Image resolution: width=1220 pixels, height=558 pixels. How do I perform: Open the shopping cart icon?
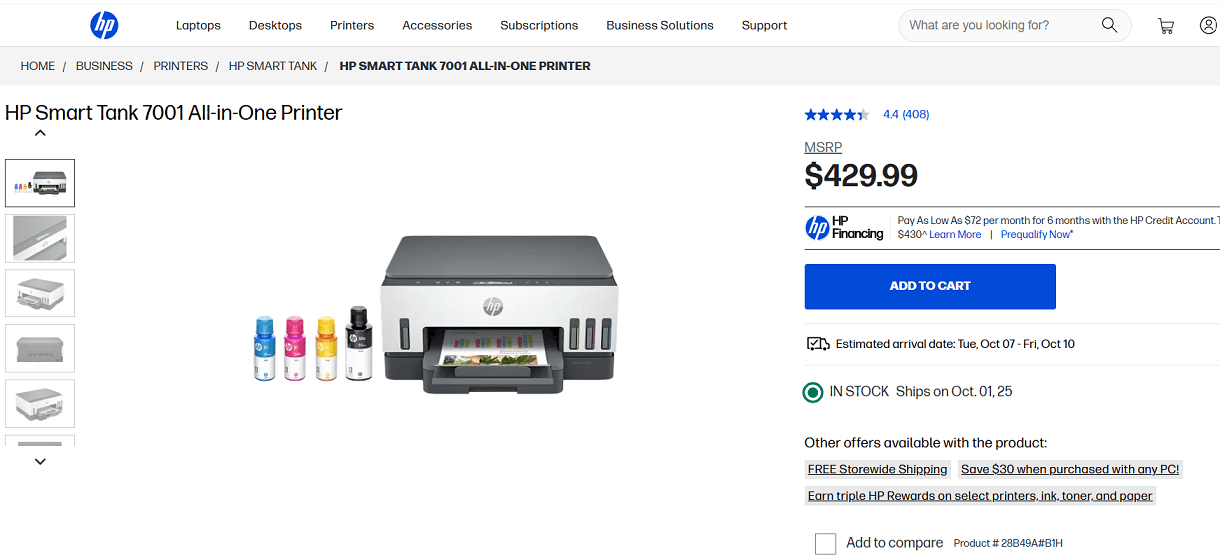coord(1165,26)
